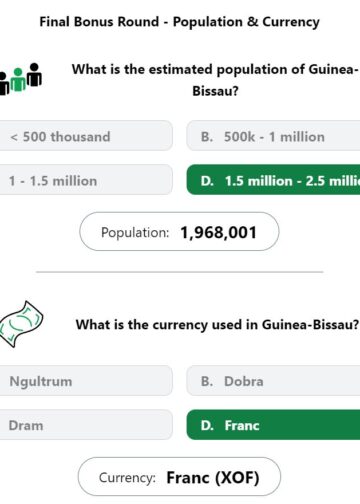Select the '< 500 thousand' answer option
The height and width of the screenshot is (504, 360).
point(86,136)
